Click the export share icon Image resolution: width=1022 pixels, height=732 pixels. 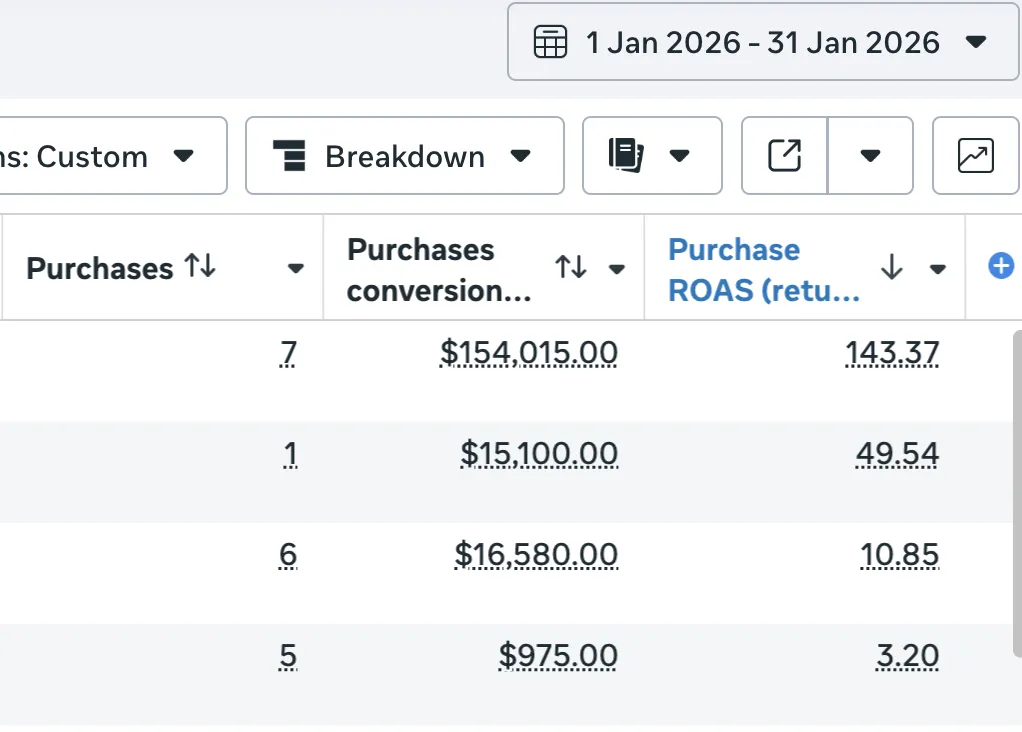tap(784, 155)
